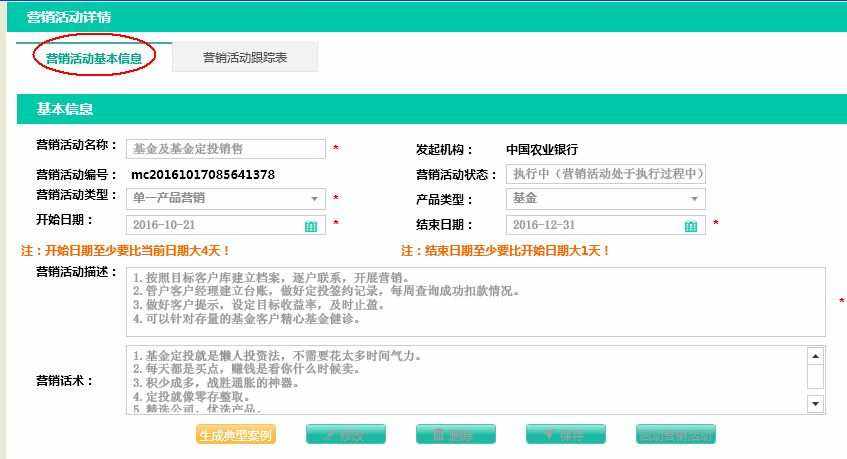This screenshot has height=459, width=847.
Task: Open the 结束日期 calendar picker icon
Action: [x=690, y=226]
